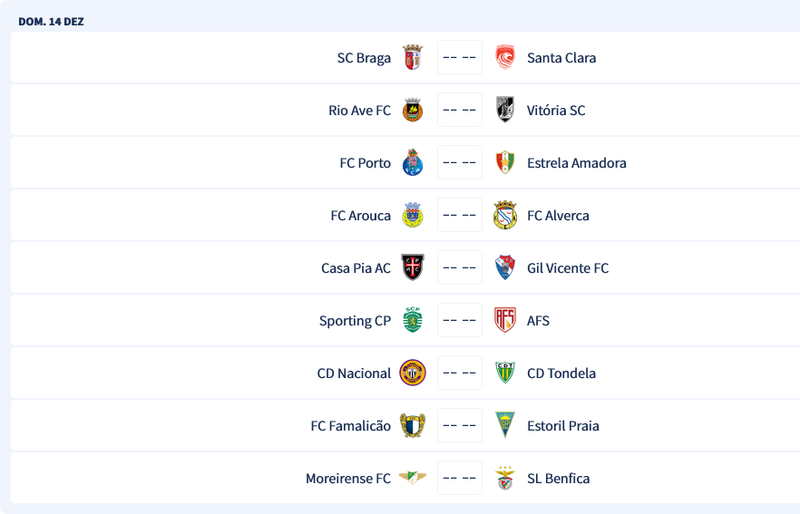Select the Gil Vicente FC crest
Viewport: 800px width, 514px height.
pyautogui.click(x=505, y=268)
